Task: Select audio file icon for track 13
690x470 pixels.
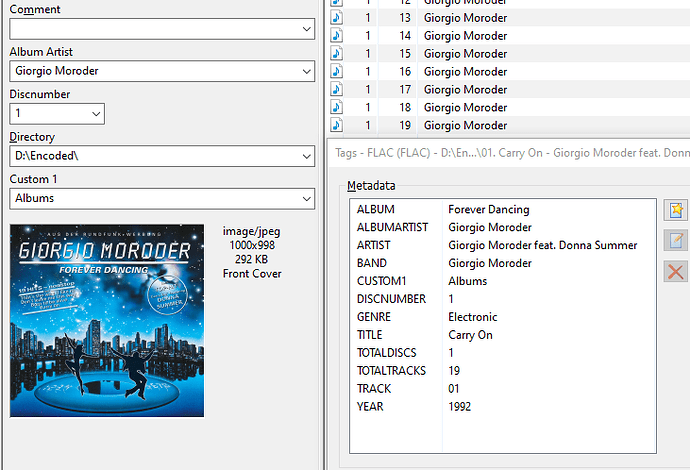Action: 337,18
